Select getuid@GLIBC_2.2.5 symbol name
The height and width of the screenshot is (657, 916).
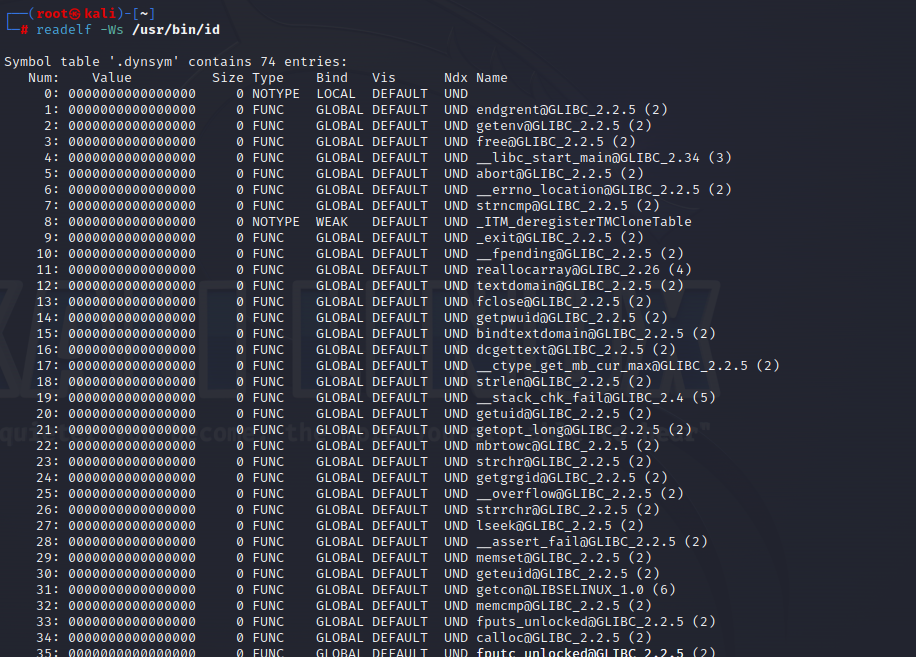[548, 413]
